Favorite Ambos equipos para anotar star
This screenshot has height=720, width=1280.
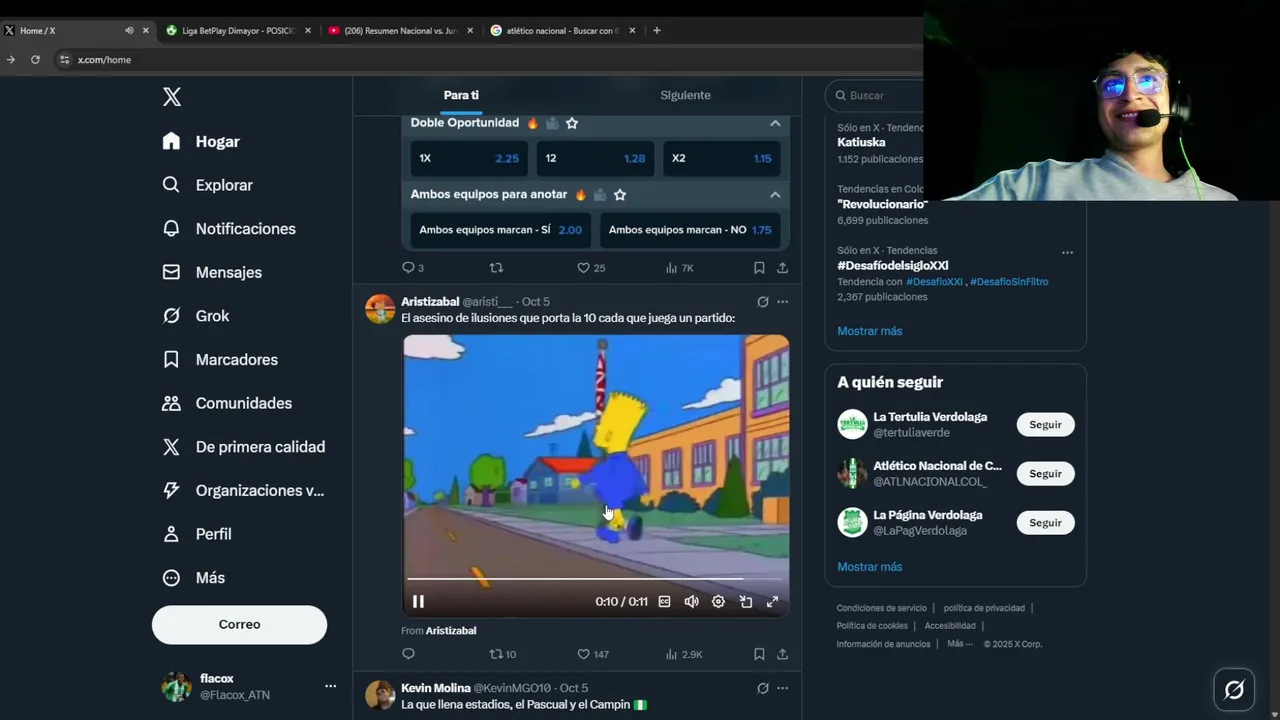click(x=620, y=195)
